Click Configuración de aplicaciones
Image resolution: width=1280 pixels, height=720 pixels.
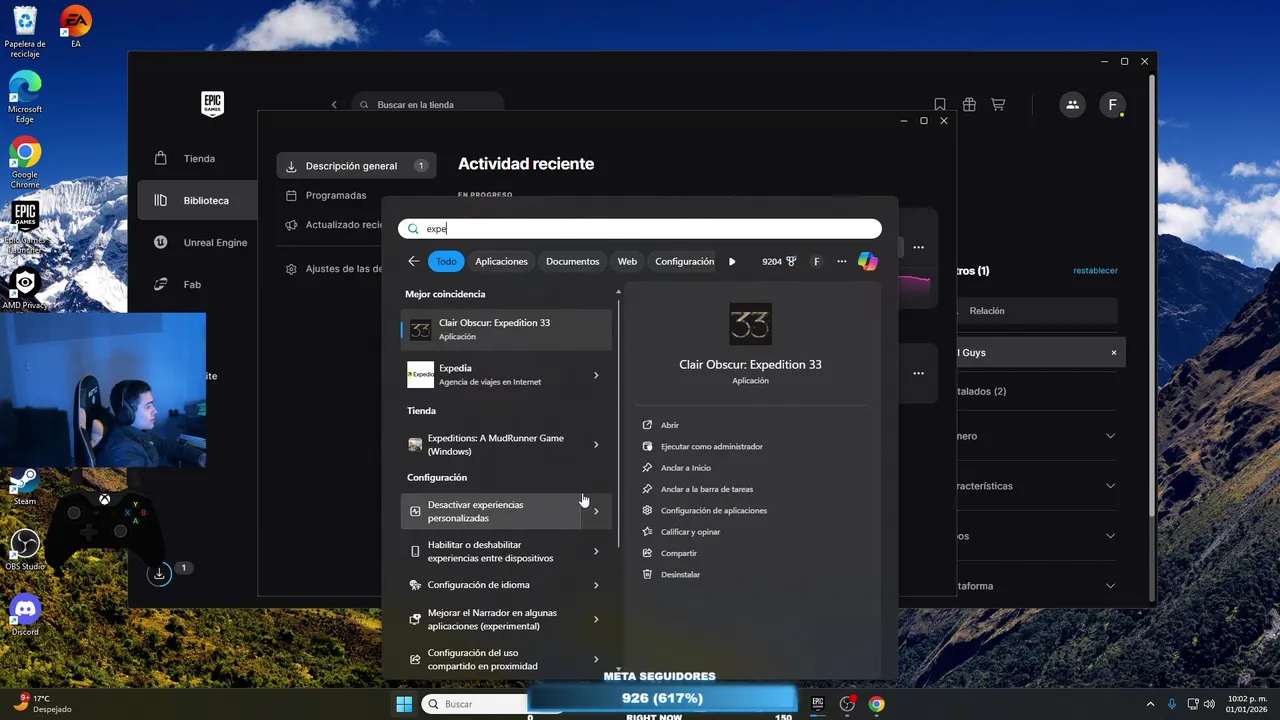point(713,510)
